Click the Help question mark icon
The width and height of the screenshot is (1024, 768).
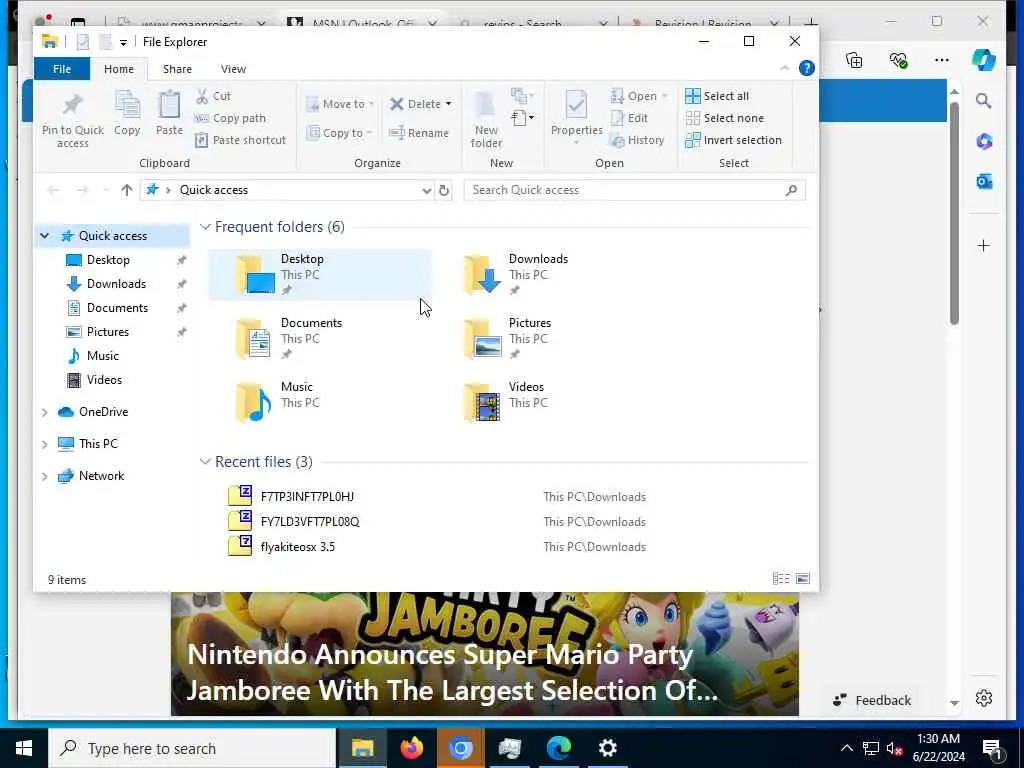(x=807, y=68)
